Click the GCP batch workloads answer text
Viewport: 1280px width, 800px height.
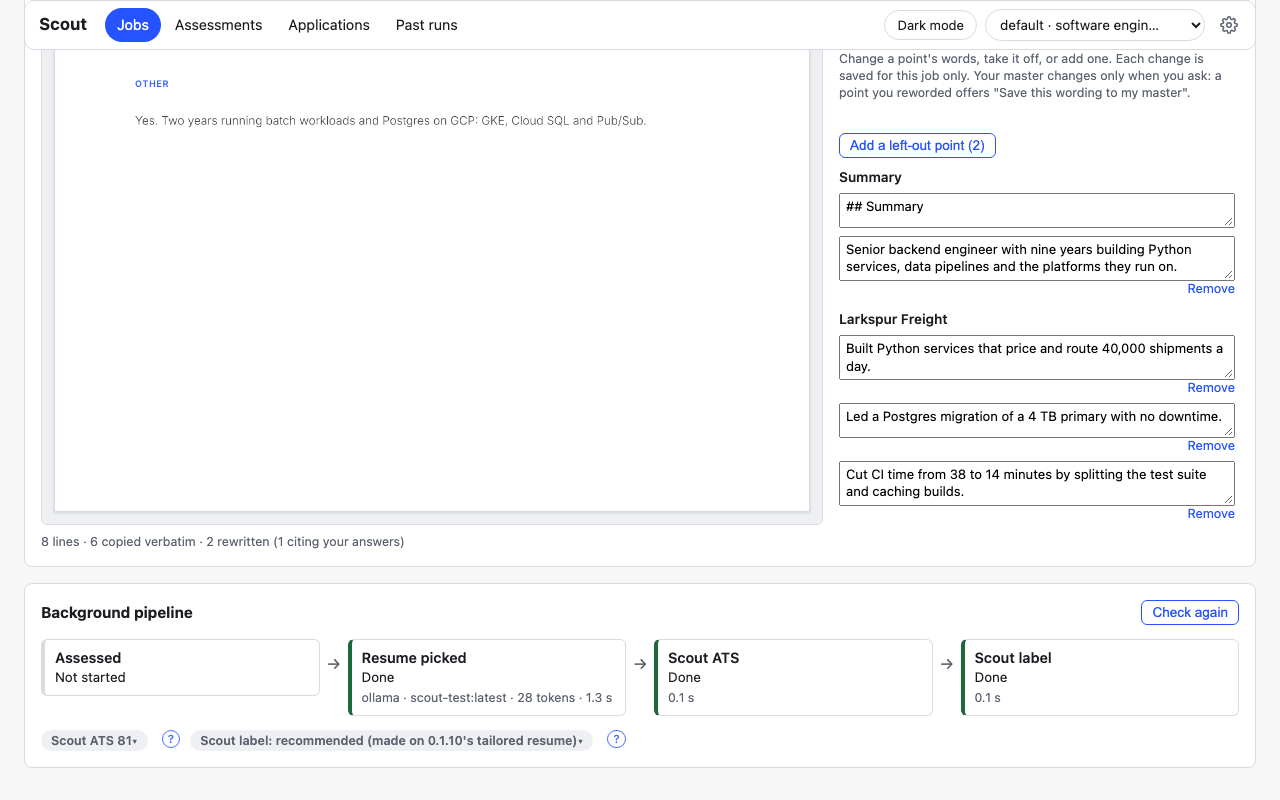[x=391, y=121]
